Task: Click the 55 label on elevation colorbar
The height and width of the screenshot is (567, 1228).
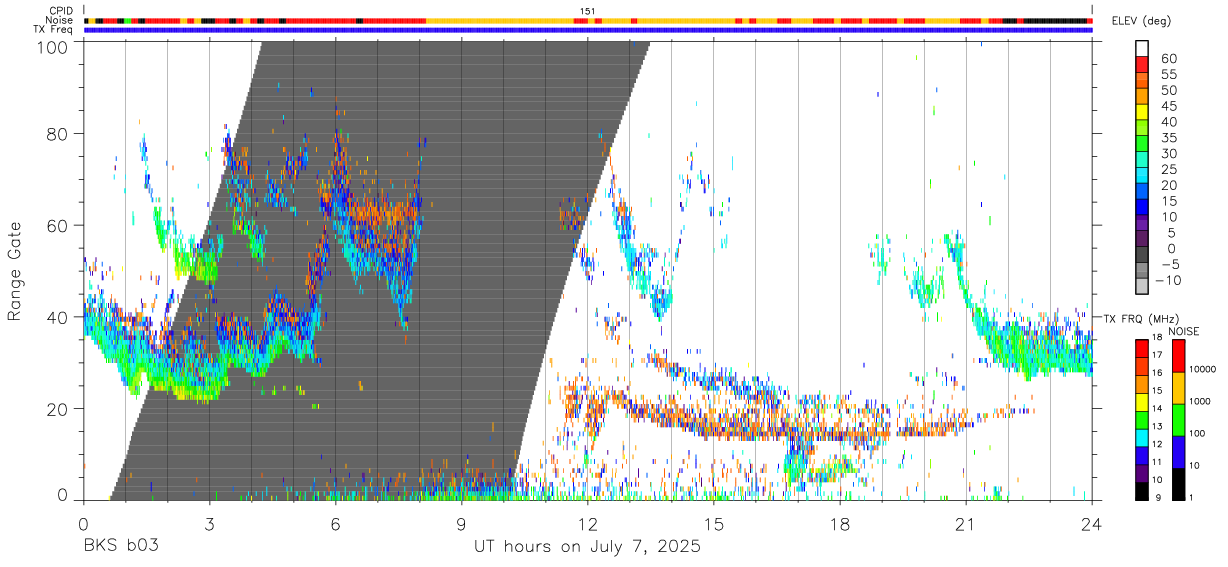Action: tap(1168, 74)
